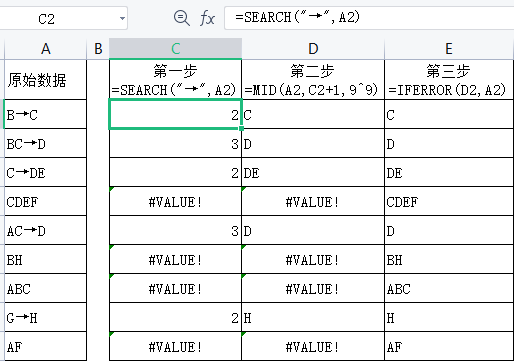Select cell containing G→H
Viewport: 514px width, 361px height.
point(46,317)
